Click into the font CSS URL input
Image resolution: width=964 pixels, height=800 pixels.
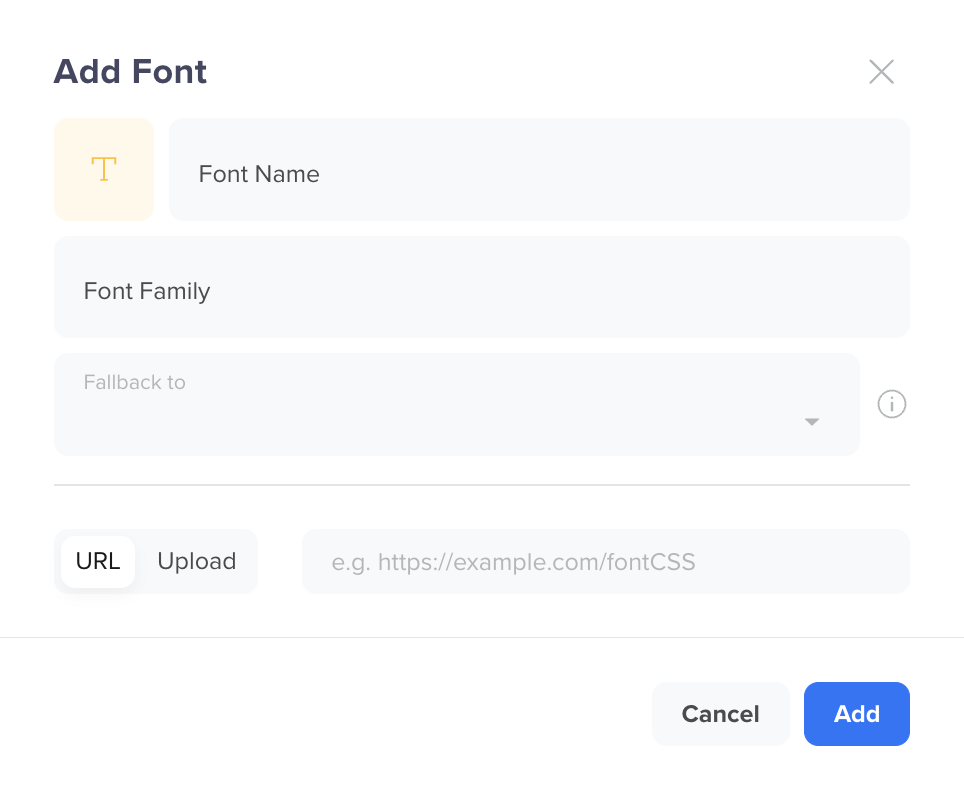click(x=606, y=561)
